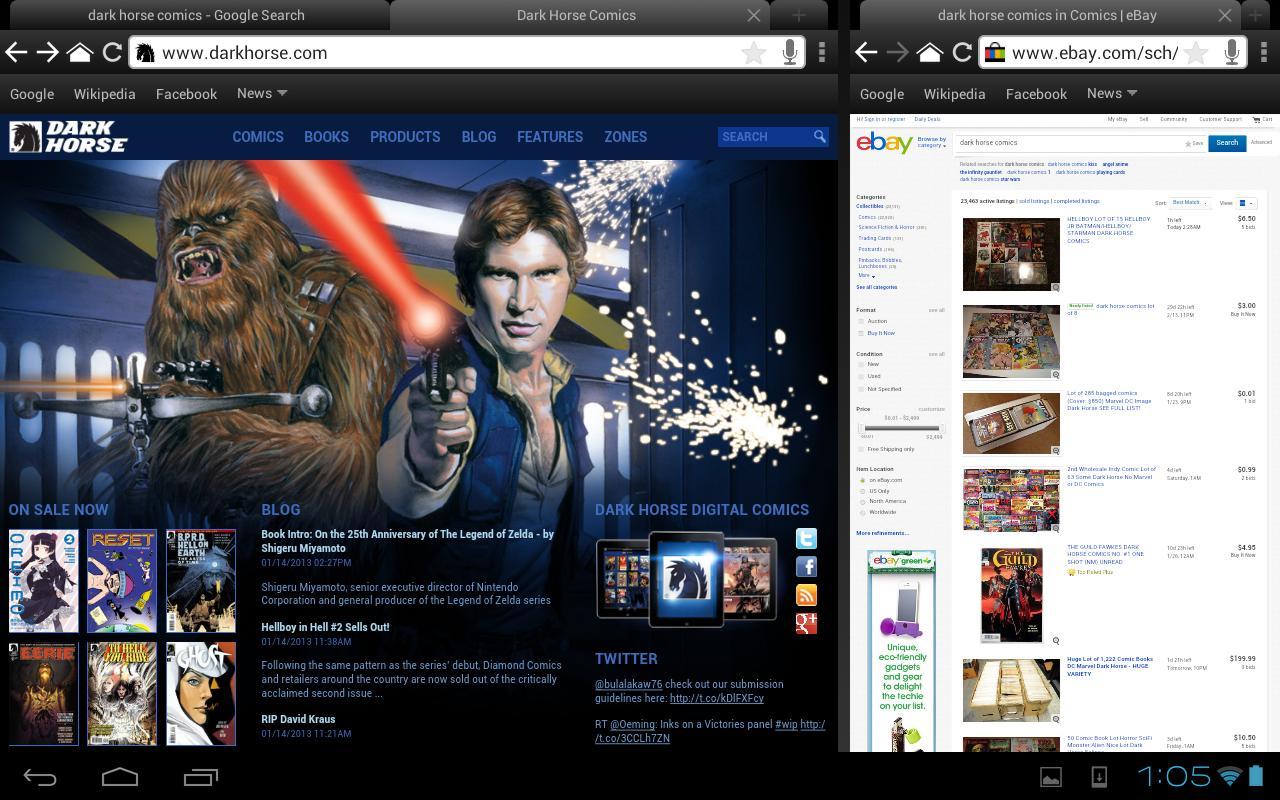Expand More categories in eBay sidebar
Screen dimensions: 1280x800
click(x=866, y=276)
